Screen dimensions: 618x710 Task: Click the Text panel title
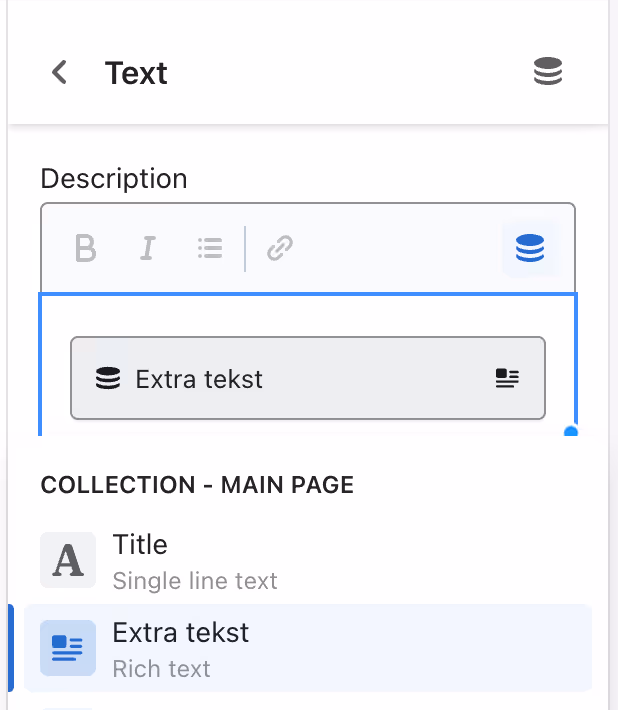tap(136, 73)
